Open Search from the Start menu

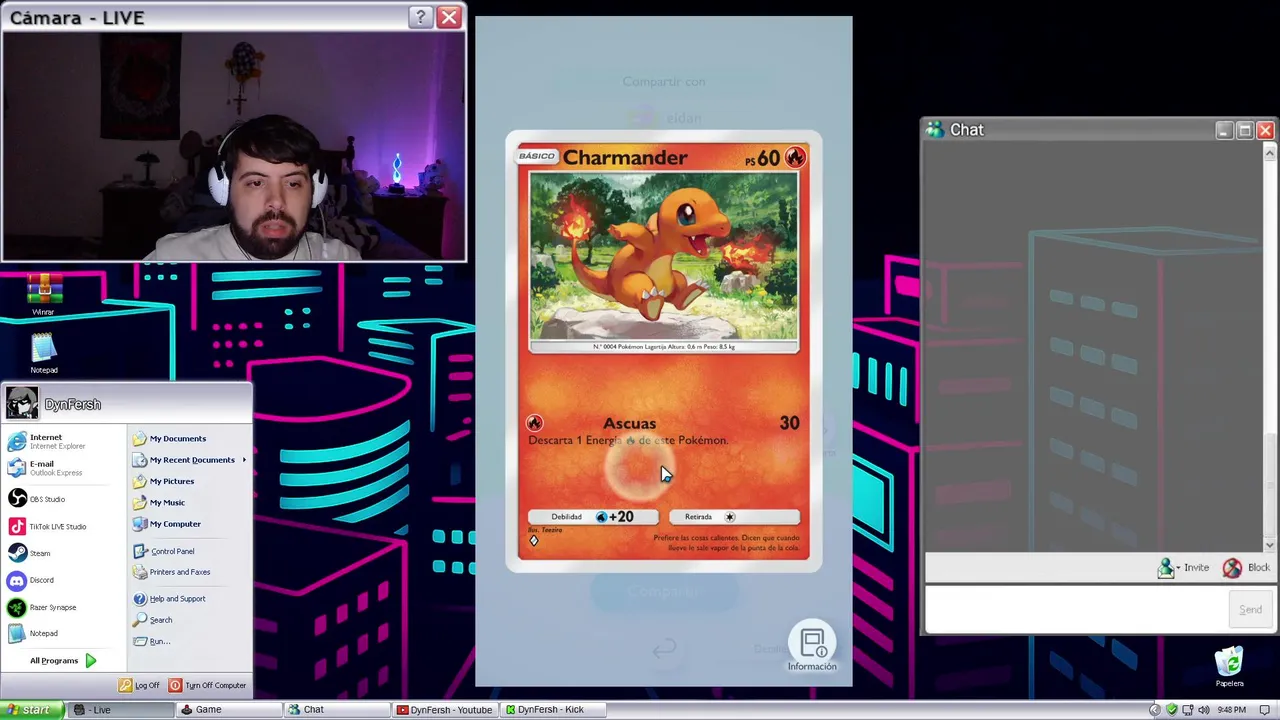coord(153,620)
